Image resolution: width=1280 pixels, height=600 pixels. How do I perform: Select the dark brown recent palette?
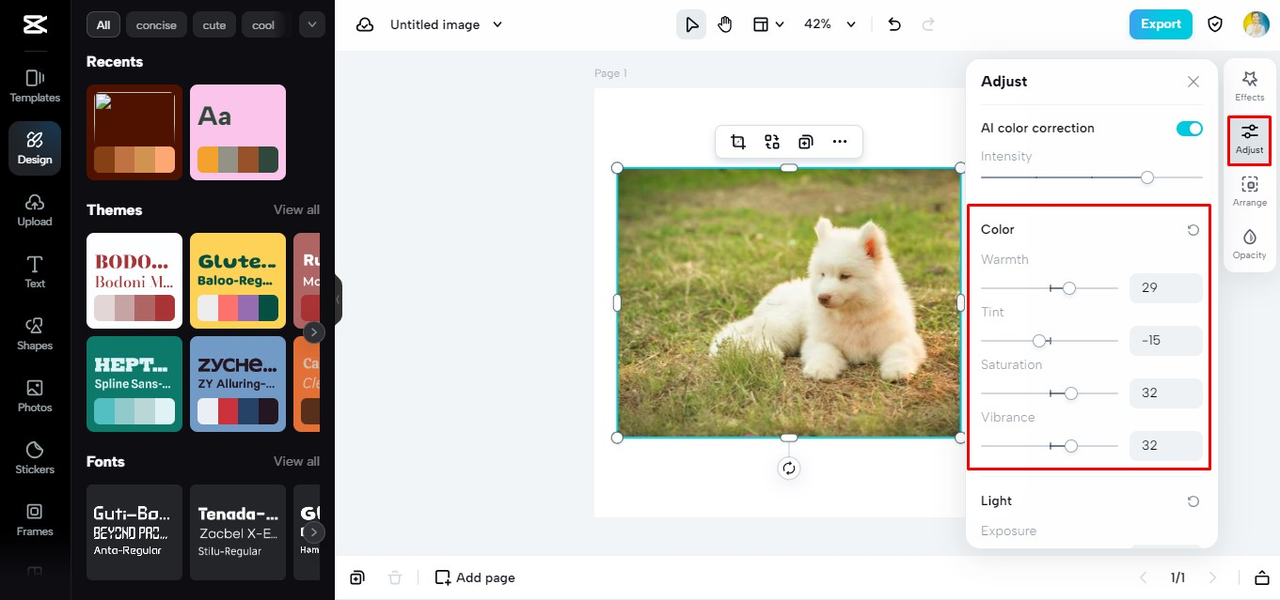(x=135, y=132)
